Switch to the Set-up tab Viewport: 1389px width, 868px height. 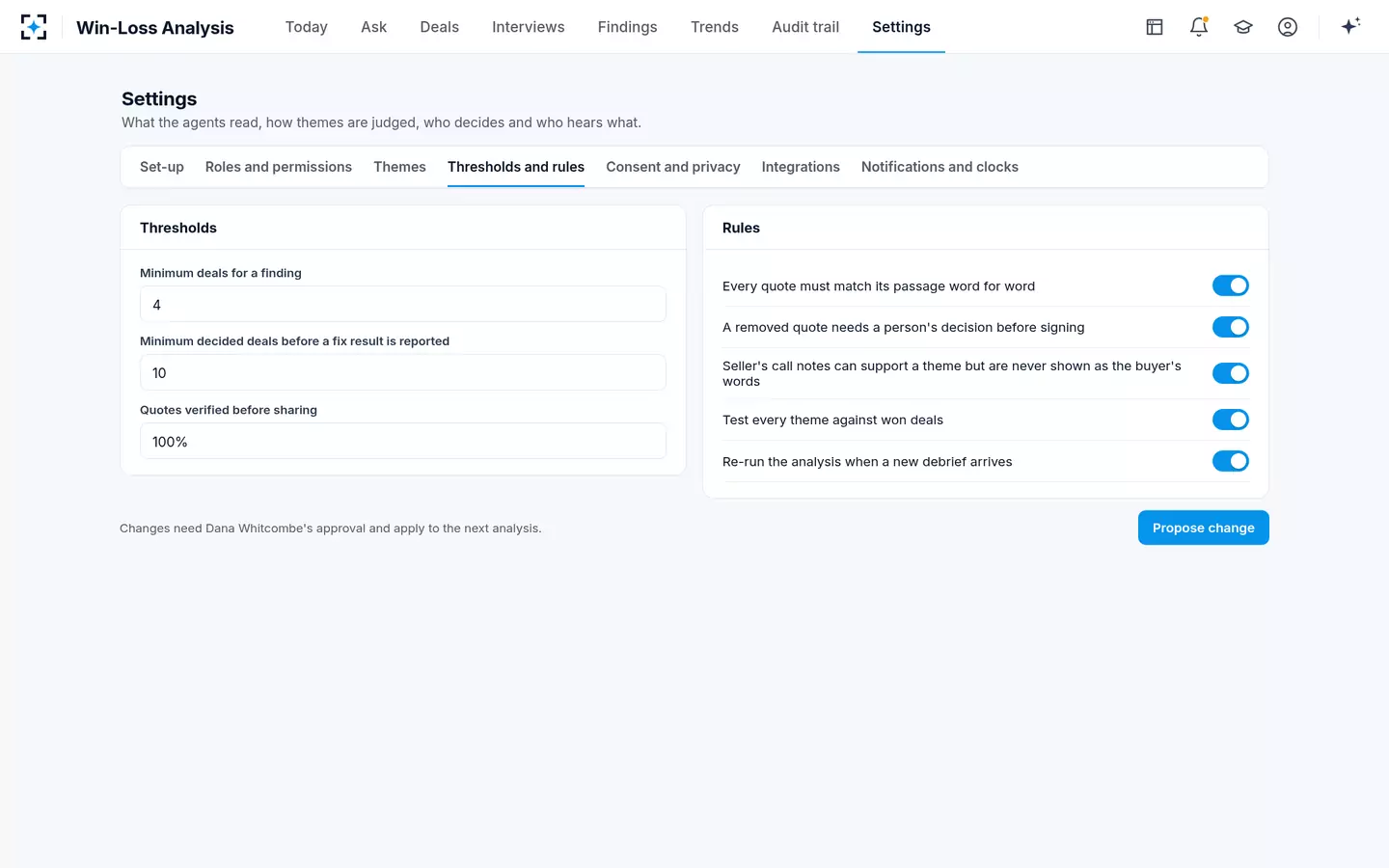(162, 167)
